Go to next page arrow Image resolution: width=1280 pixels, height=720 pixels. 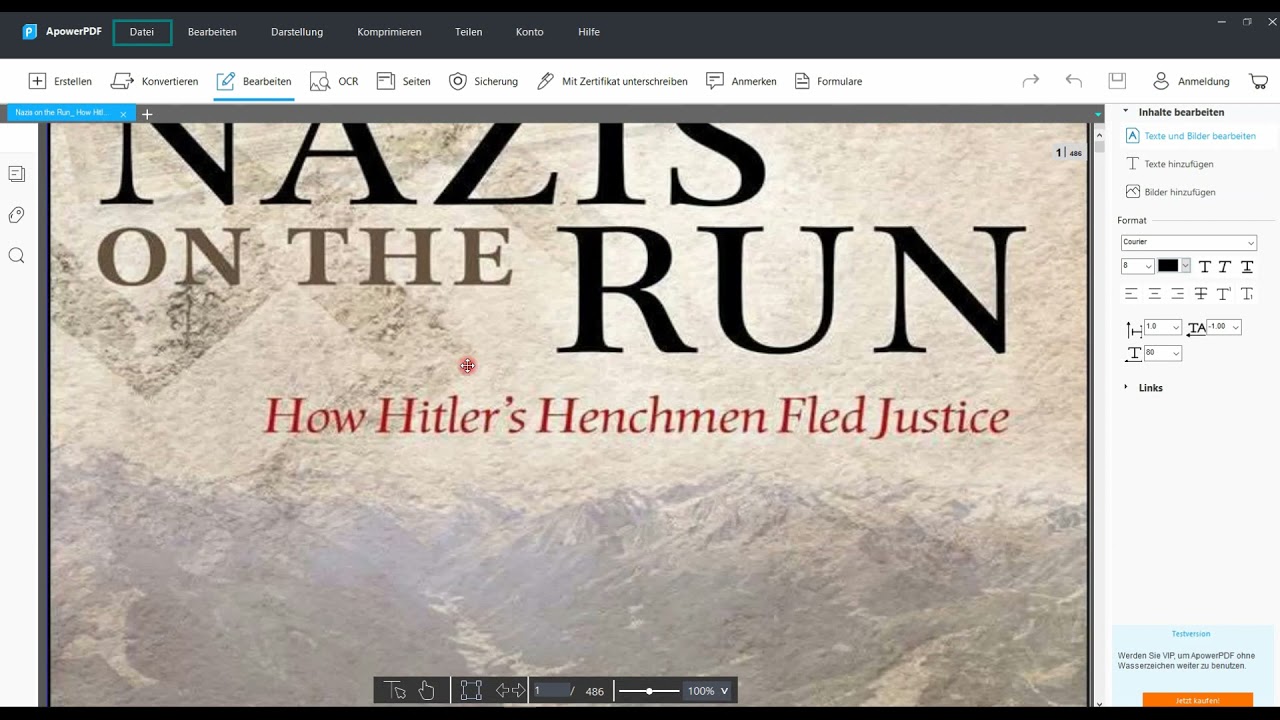click(x=519, y=690)
